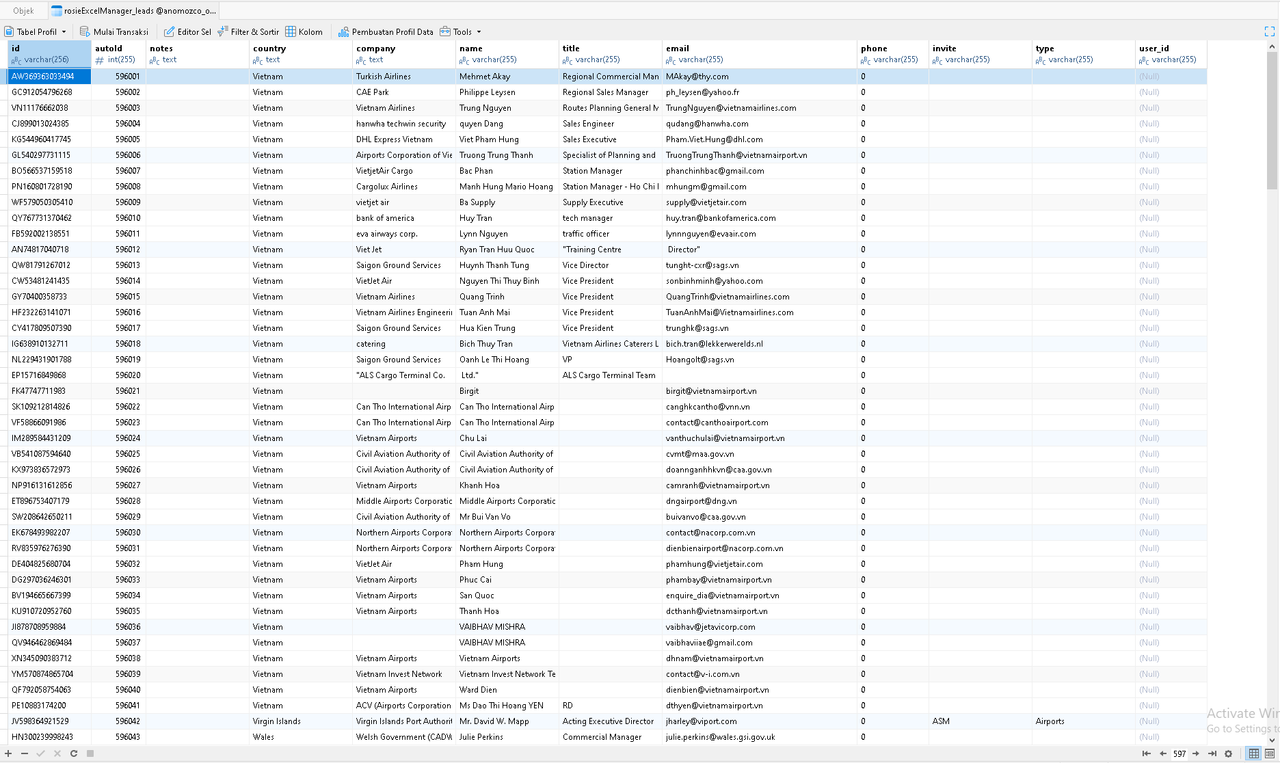Select the country column header
The height and width of the screenshot is (763, 1280).
tap(301, 54)
